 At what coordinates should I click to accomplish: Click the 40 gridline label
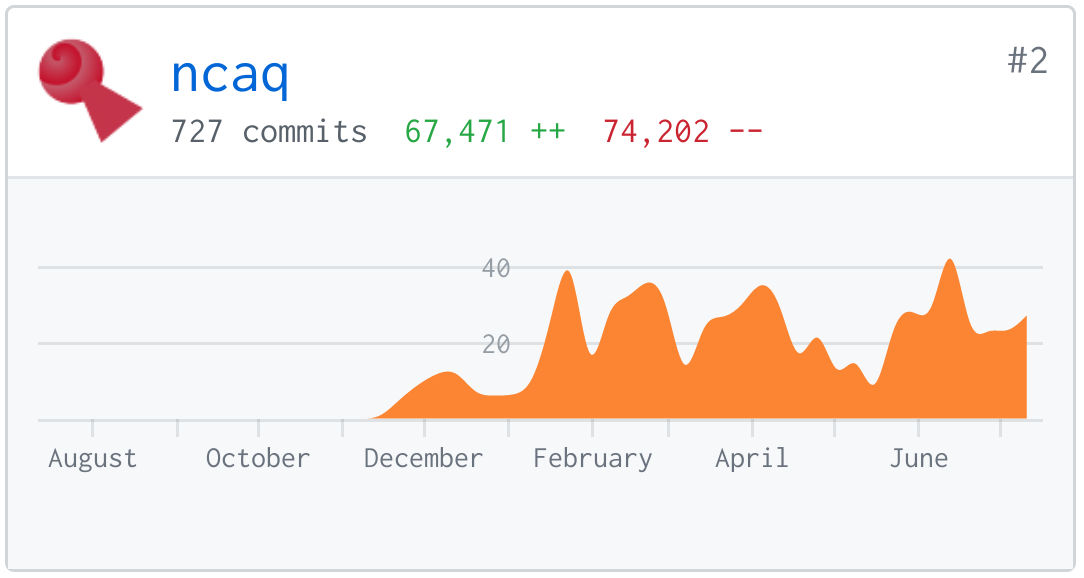click(x=496, y=268)
